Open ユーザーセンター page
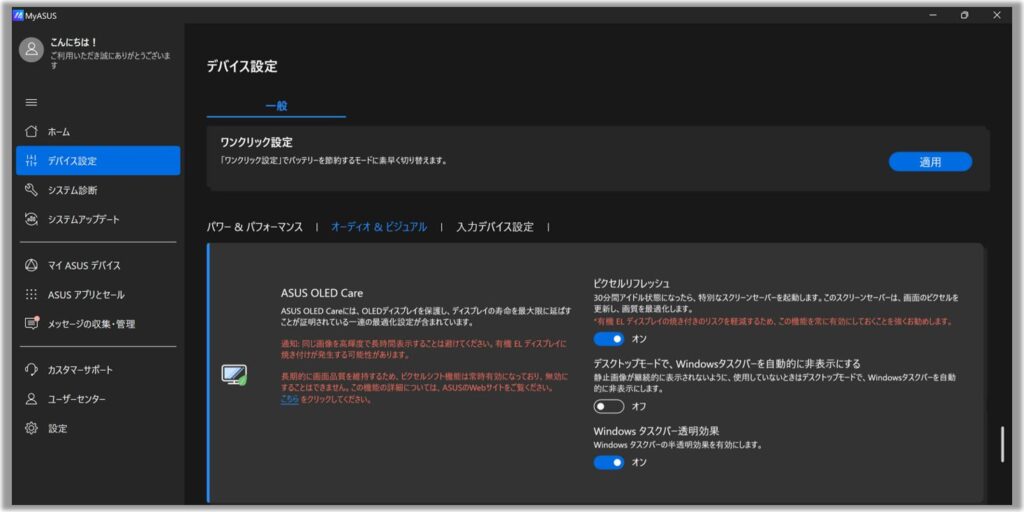 (x=98, y=399)
